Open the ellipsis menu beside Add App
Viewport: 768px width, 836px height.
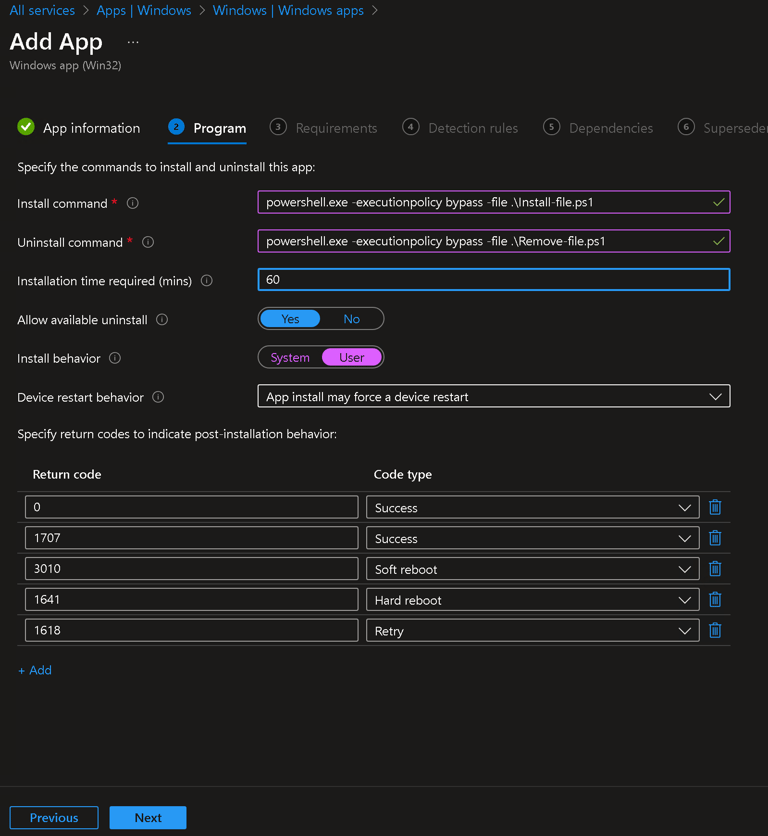click(x=133, y=42)
